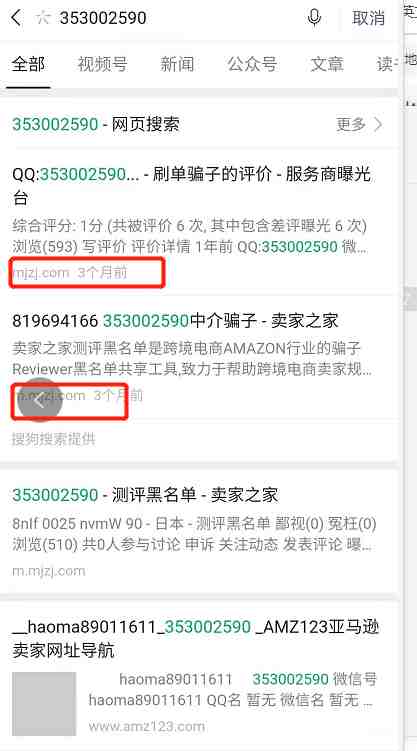The height and width of the screenshot is (751, 417).
Task: Open the 新闻 tab
Action: [177, 64]
